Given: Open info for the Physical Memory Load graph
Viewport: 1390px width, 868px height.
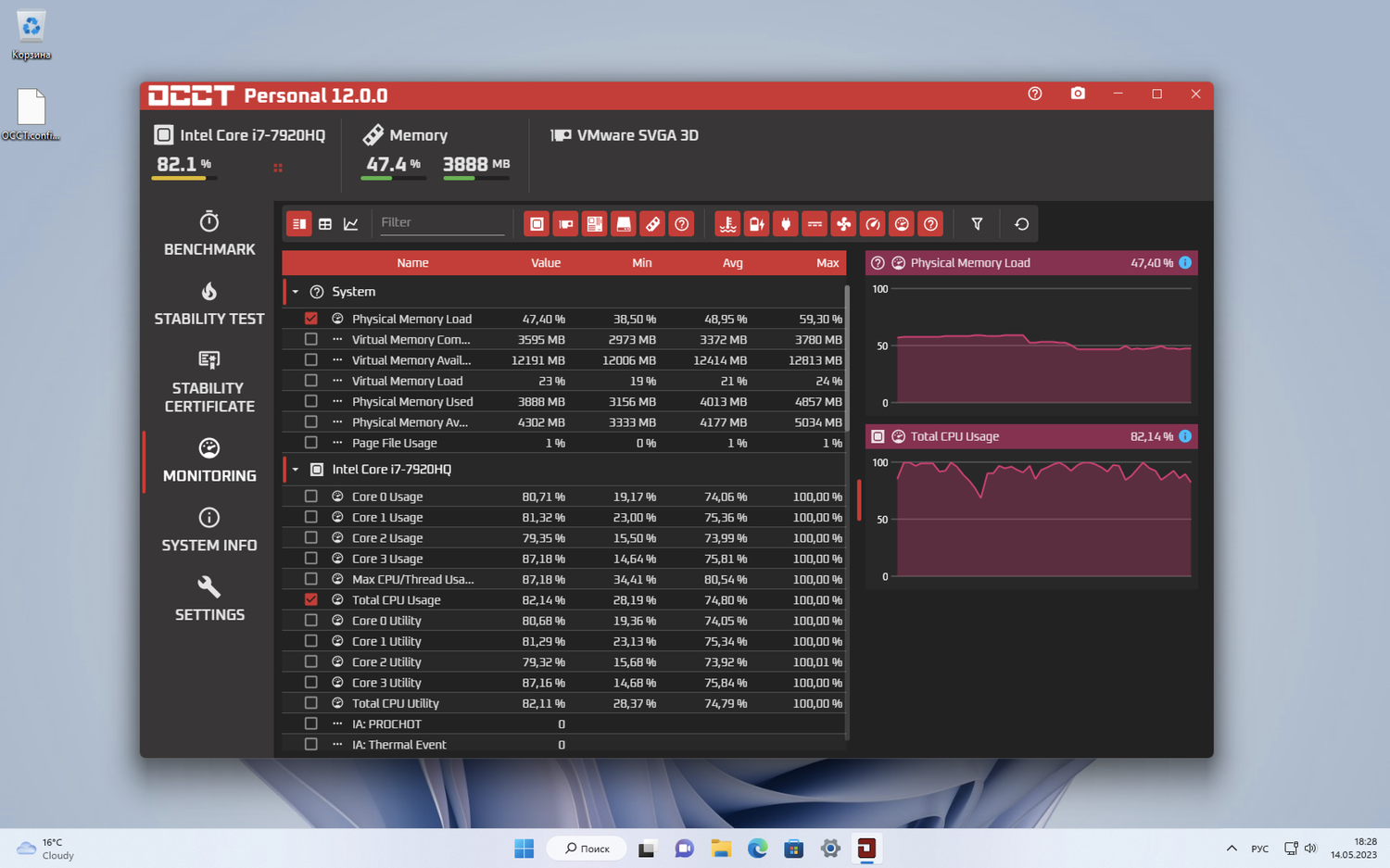Looking at the screenshot, I should tap(1185, 263).
